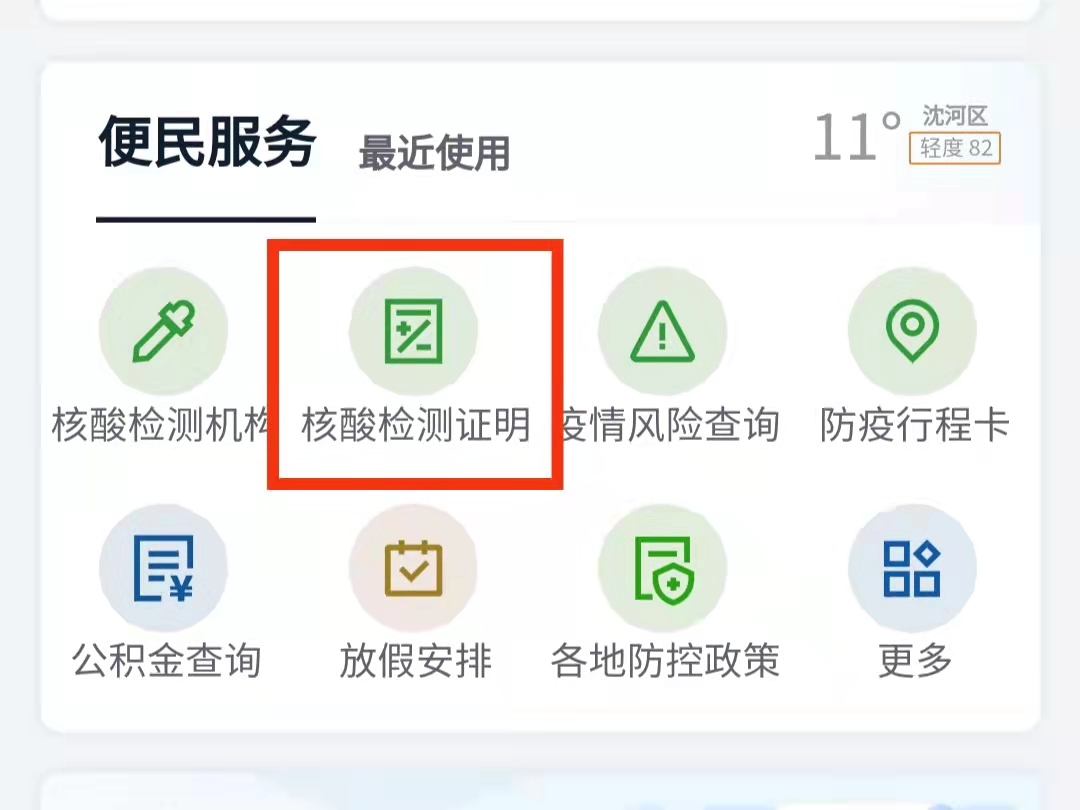The height and width of the screenshot is (810, 1080).
Task: Open the 放假安排 calendar icon
Action: point(413,568)
